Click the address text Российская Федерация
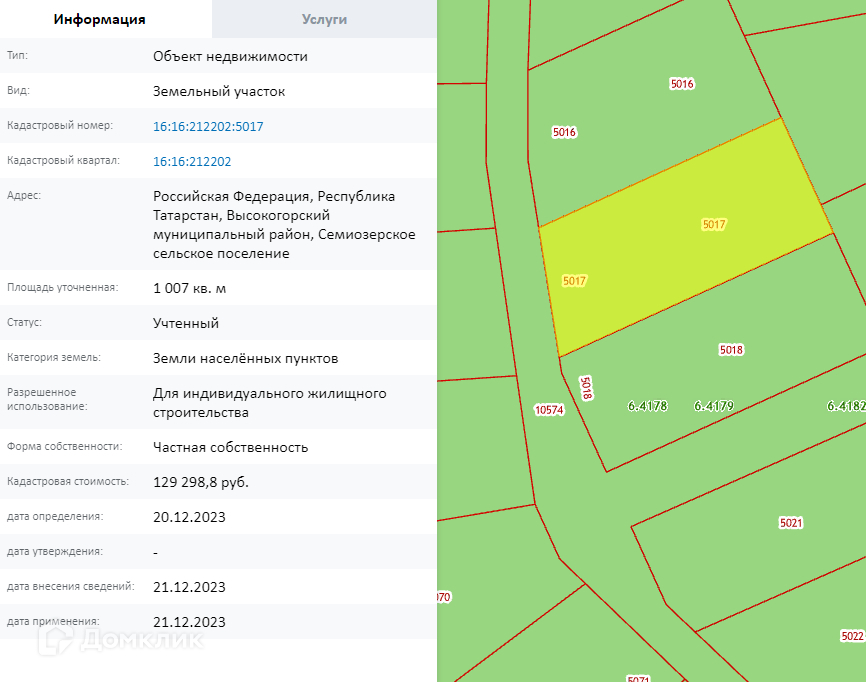Viewport: 866px width, 682px height. (233, 197)
